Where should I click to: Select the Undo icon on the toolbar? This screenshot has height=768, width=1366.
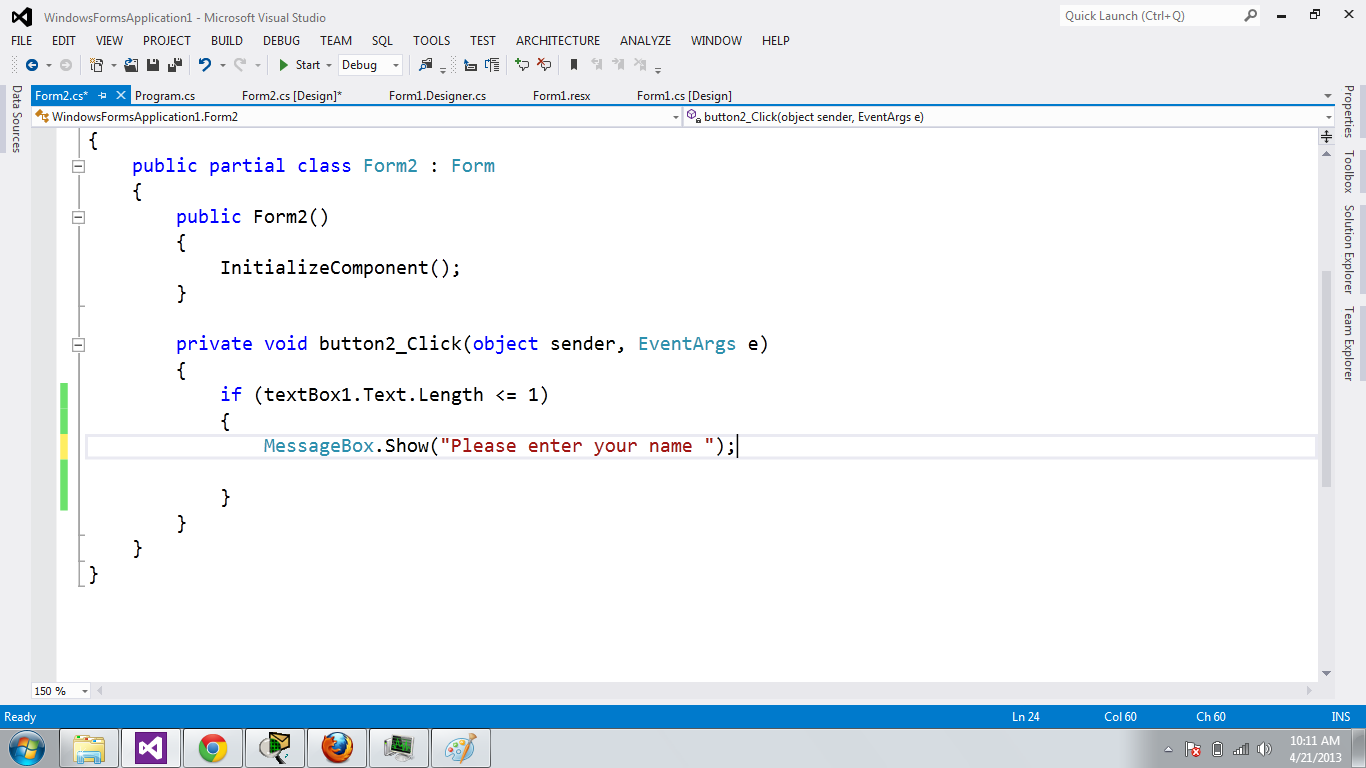tap(205, 66)
